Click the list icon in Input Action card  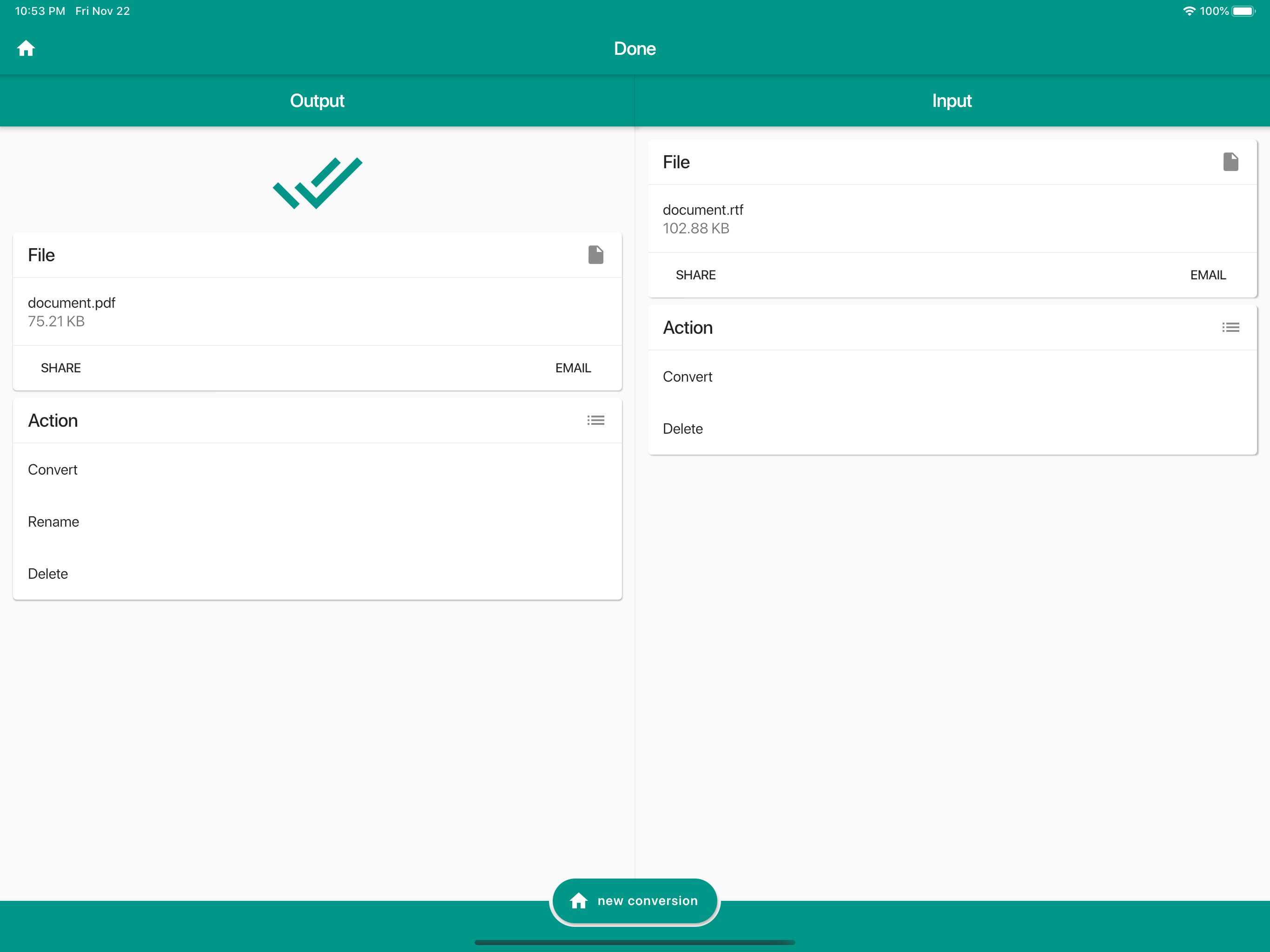coord(1230,327)
